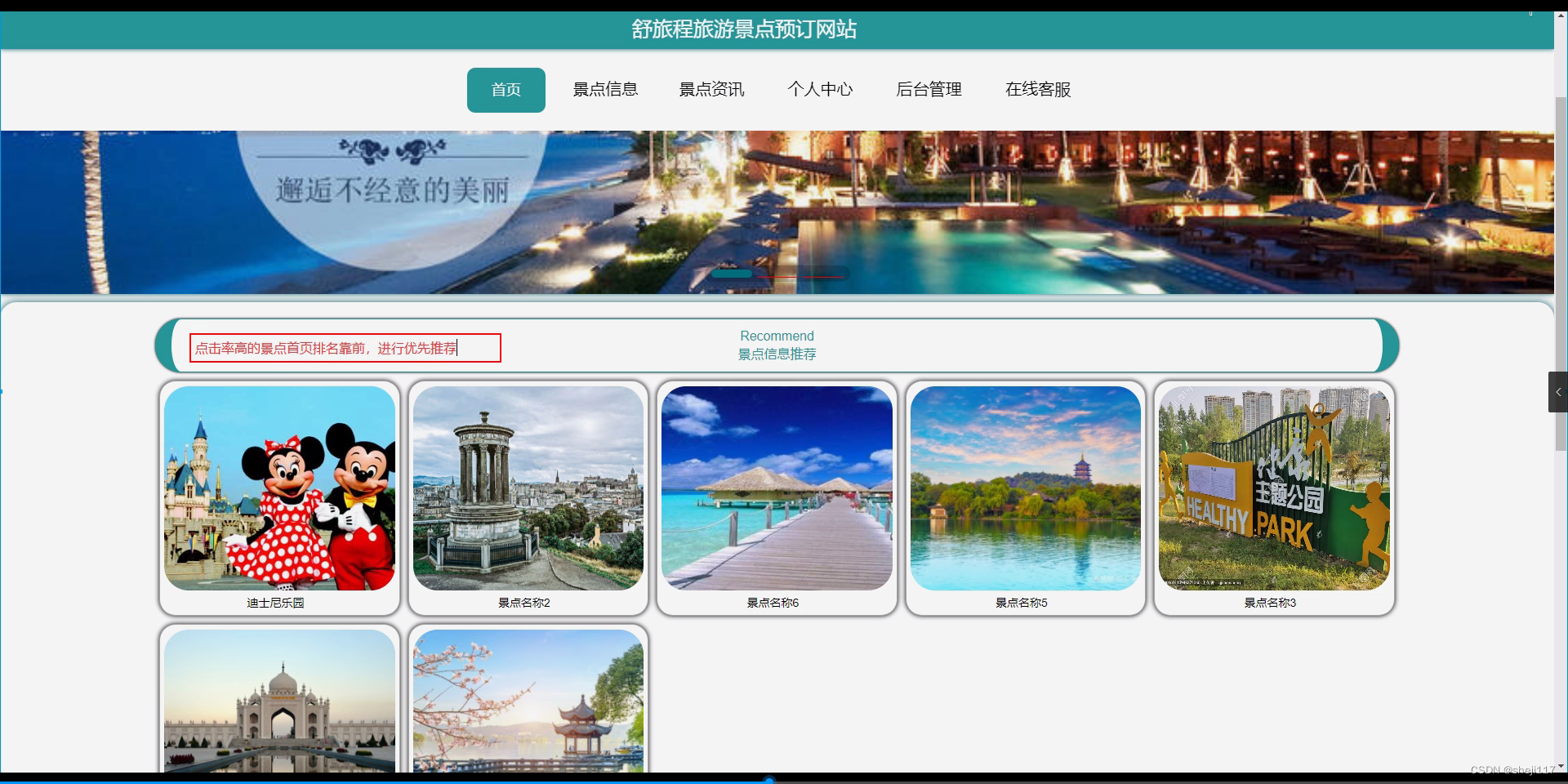1568x784 pixels.
Task: Open the 后台管理 admin page
Action: (929, 90)
